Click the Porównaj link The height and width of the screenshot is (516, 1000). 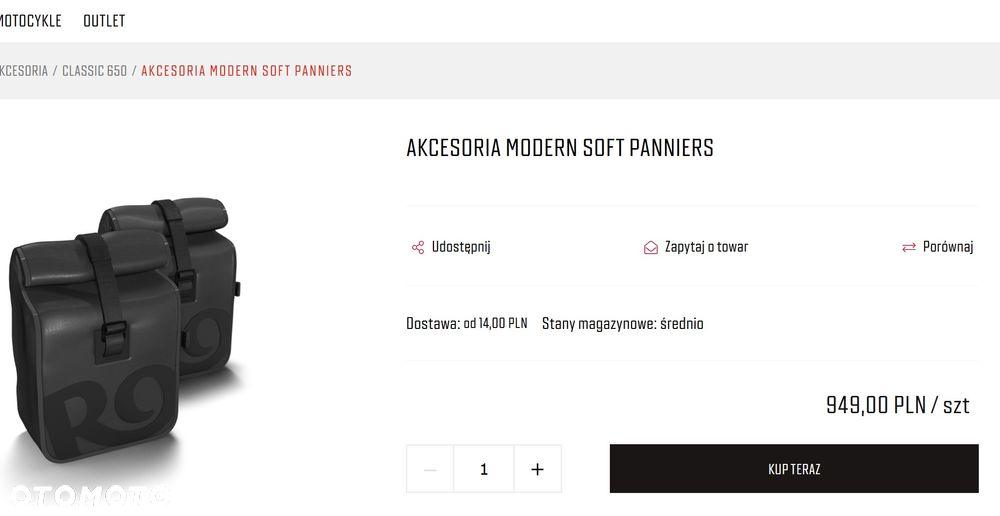948,247
